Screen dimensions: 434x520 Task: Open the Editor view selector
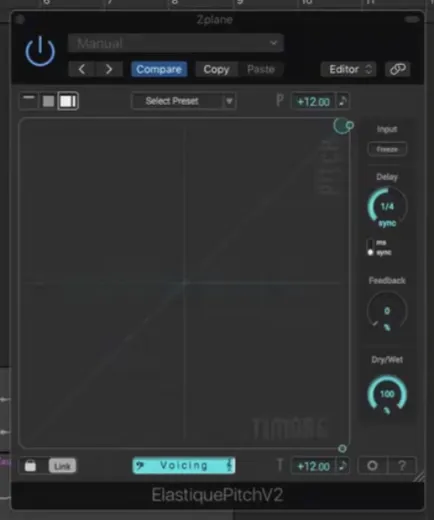tap(349, 69)
